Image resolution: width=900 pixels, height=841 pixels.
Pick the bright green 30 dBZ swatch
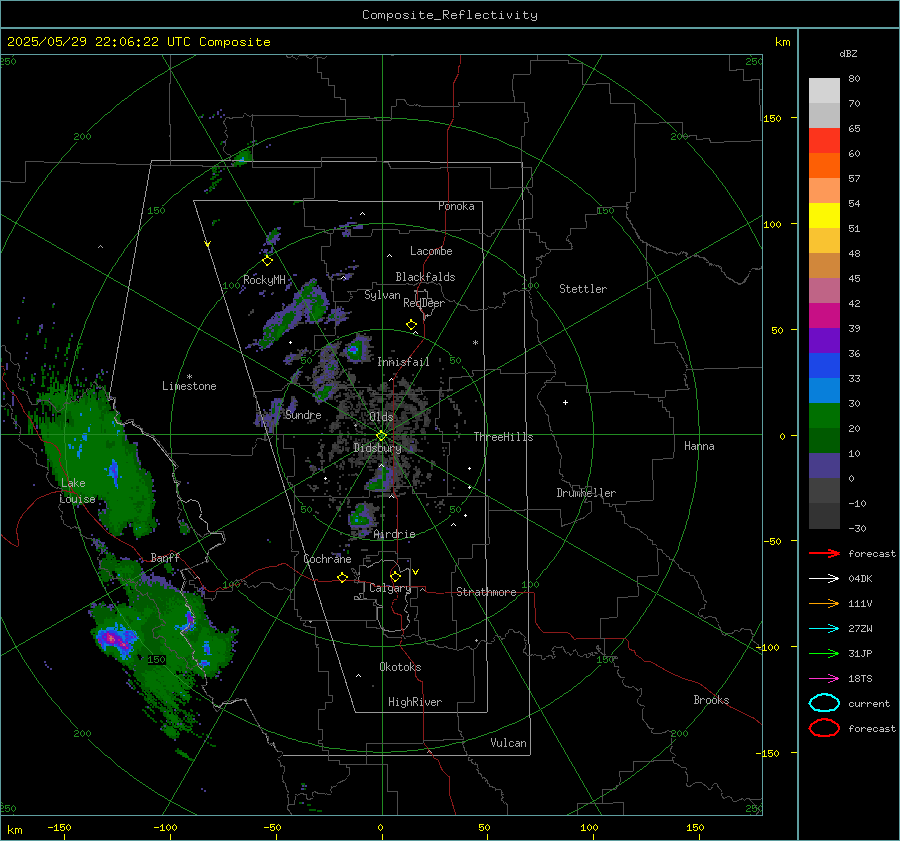(824, 416)
